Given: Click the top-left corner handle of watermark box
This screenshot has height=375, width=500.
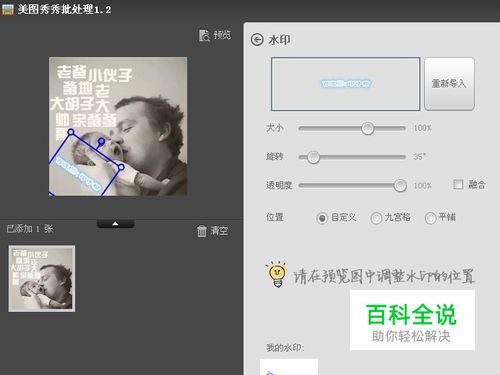Looking at the screenshot, I should 71,132.
